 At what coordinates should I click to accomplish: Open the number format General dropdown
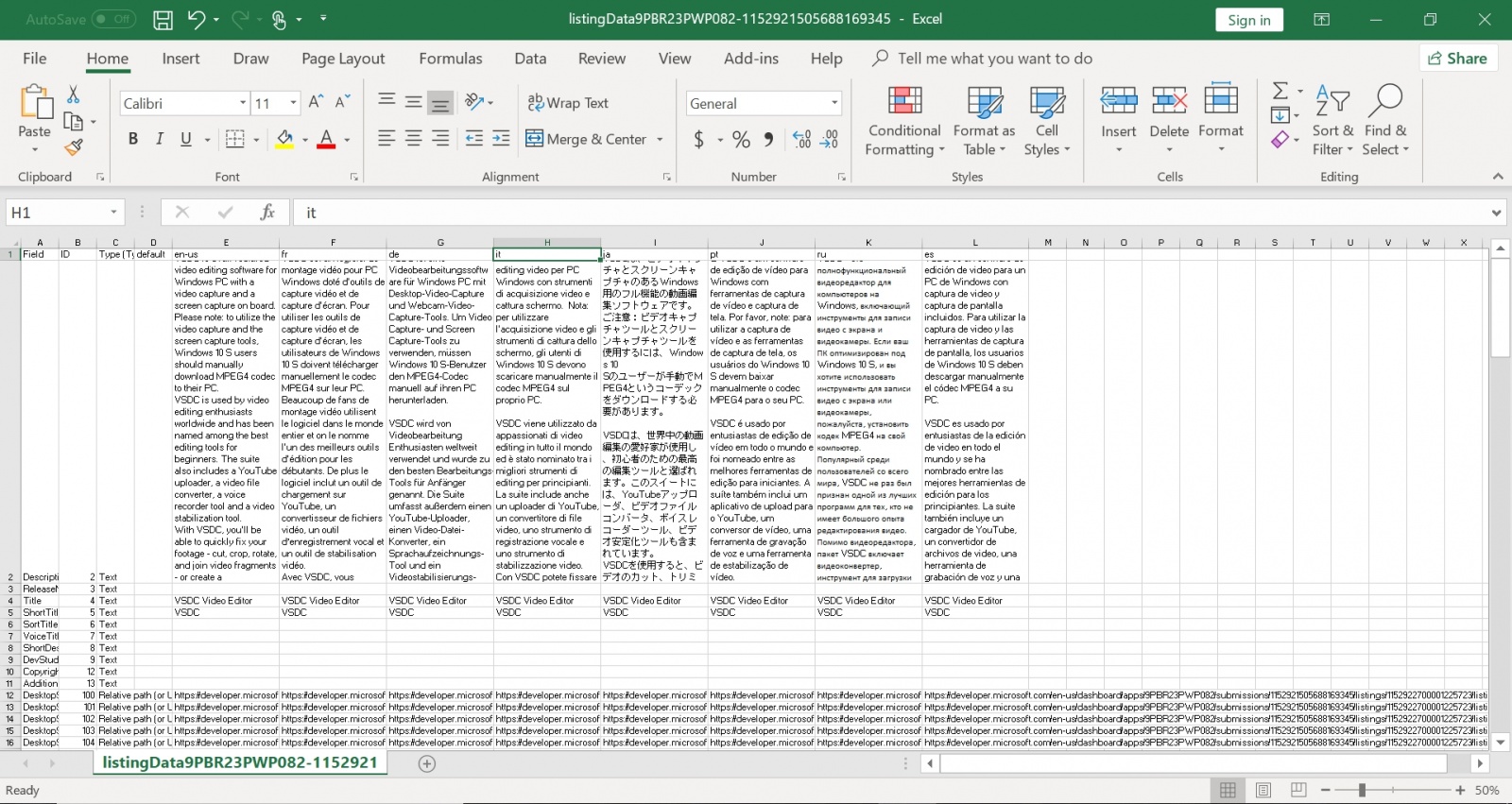coord(834,103)
